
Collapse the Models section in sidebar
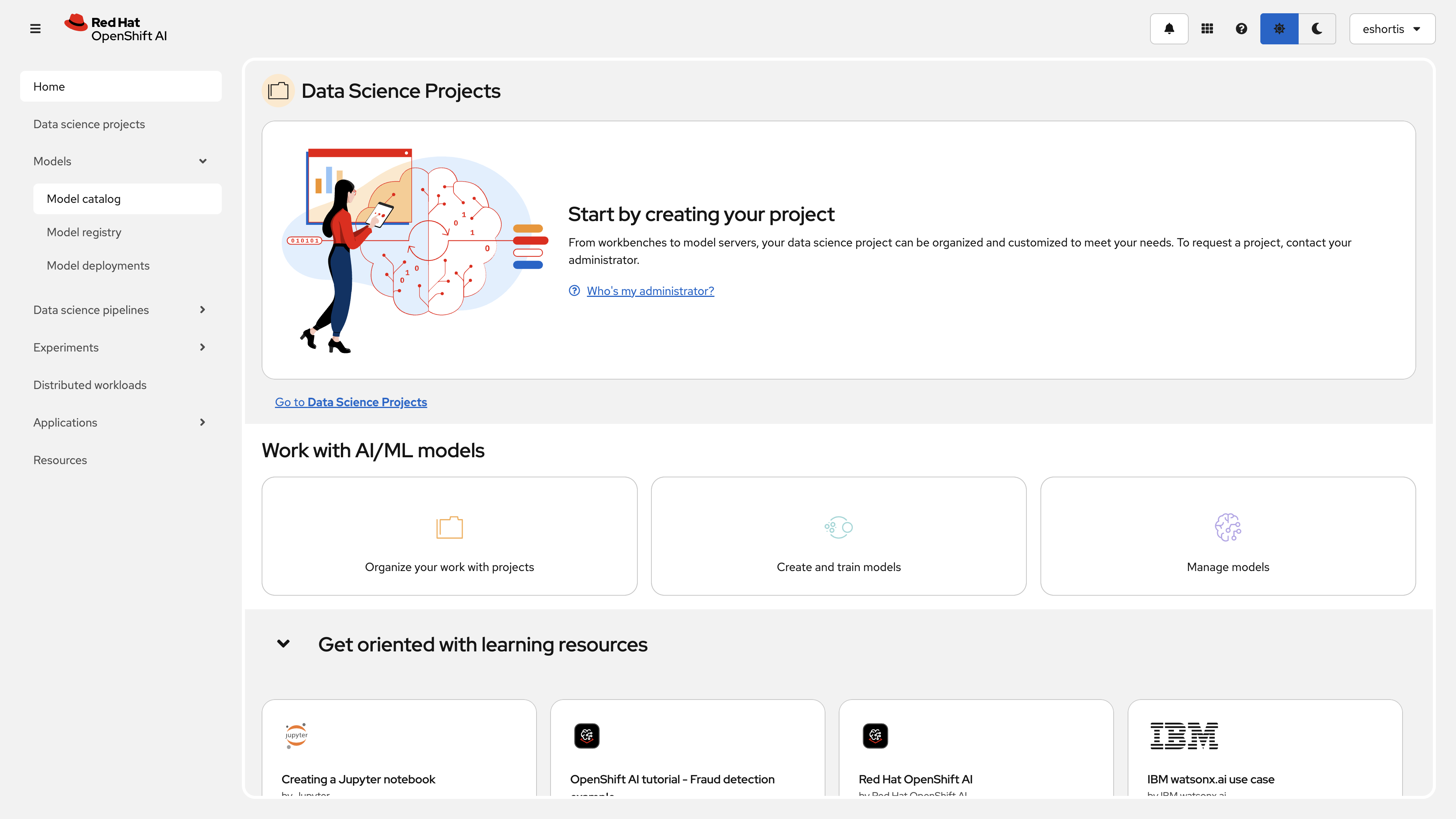pyautogui.click(x=202, y=161)
